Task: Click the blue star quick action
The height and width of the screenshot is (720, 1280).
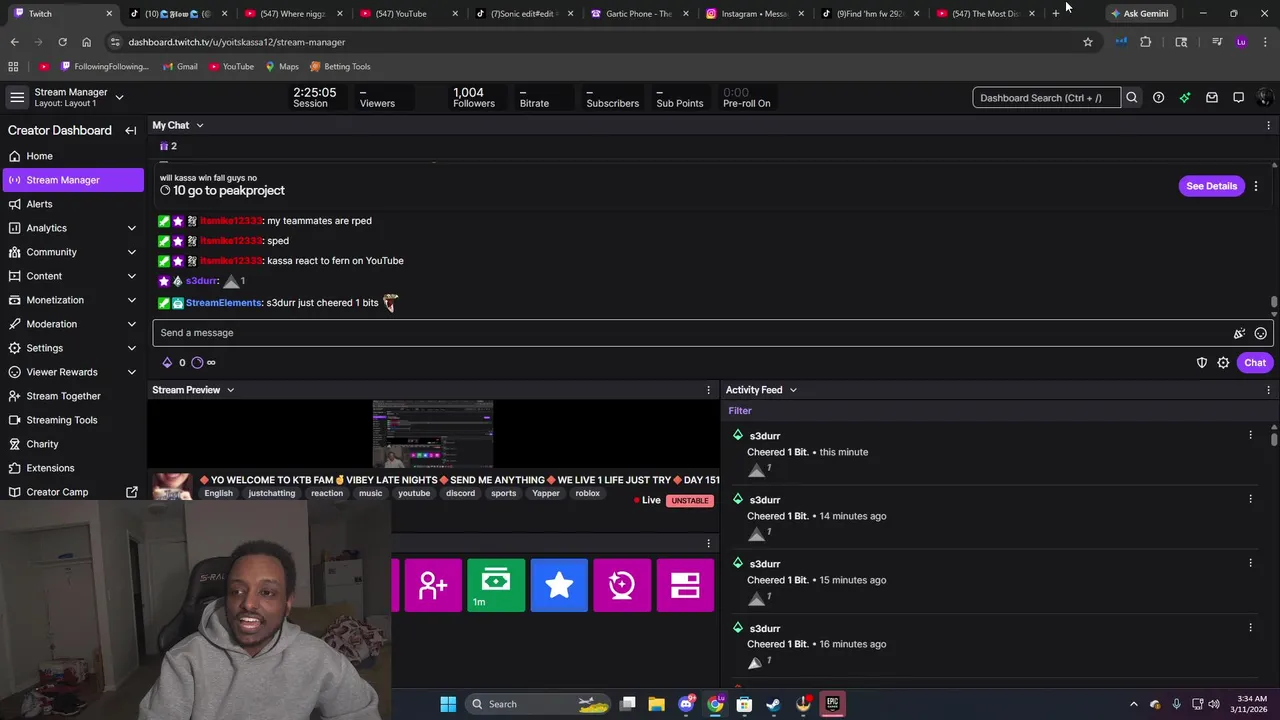Action: (559, 585)
